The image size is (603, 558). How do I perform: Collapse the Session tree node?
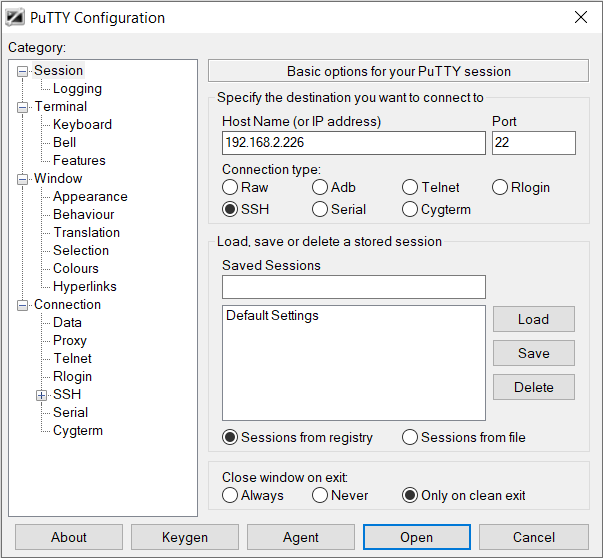23,71
